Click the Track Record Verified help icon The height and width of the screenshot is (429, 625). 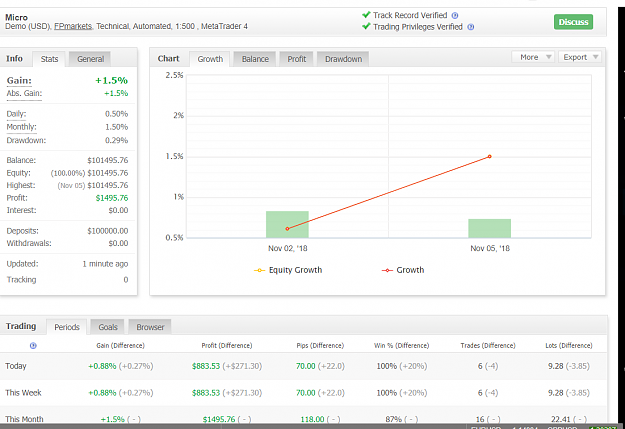[455, 16]
